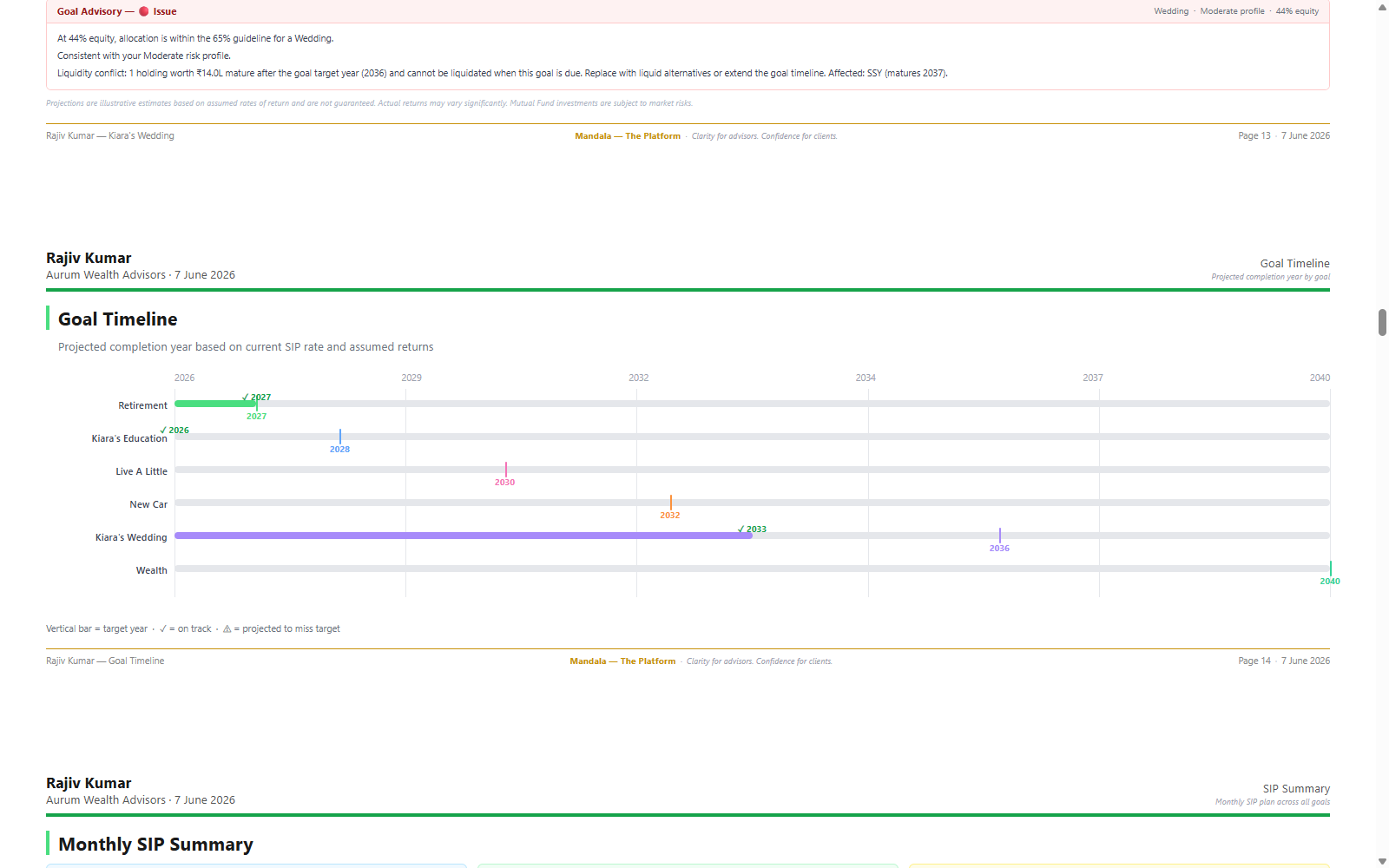Click the 2034 axis year label
The width and height of the screenshot is (1389, 868).
(x=866, y=378)
